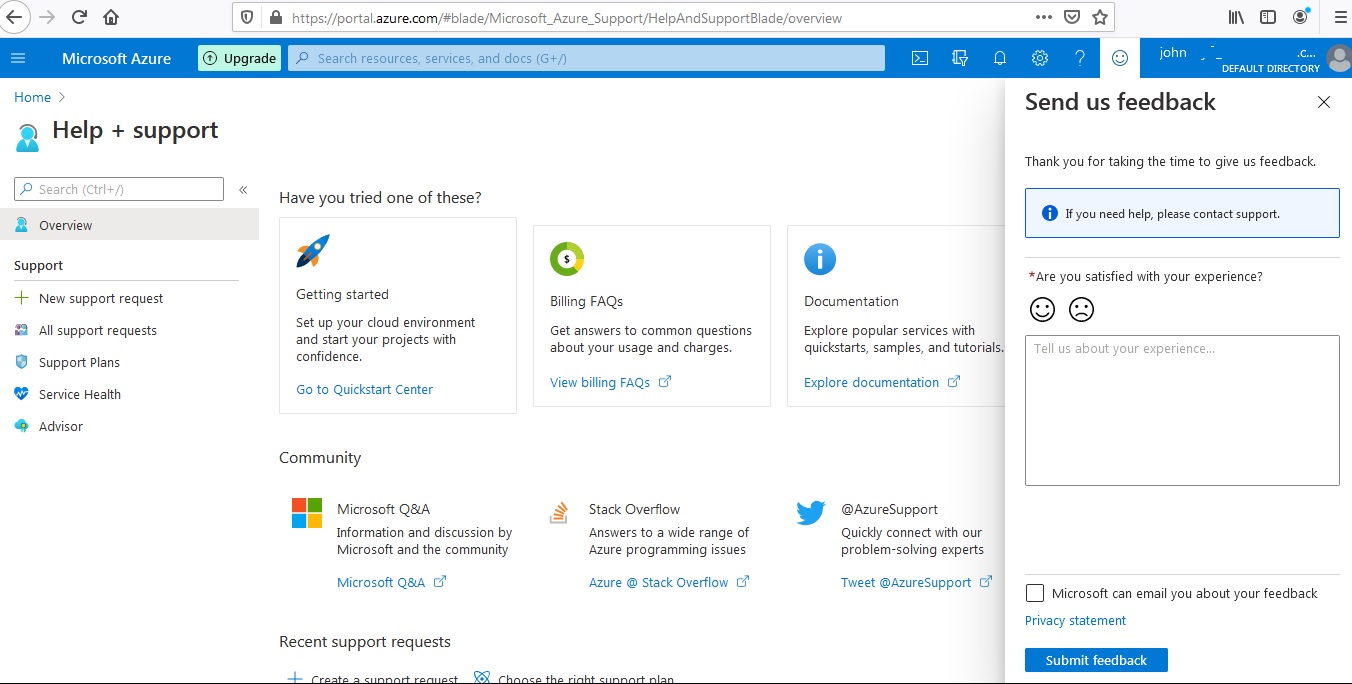Collapse the sidebar with the double chevron
The height and width of the screenshot is (684, 1352).
click(242, 189)
